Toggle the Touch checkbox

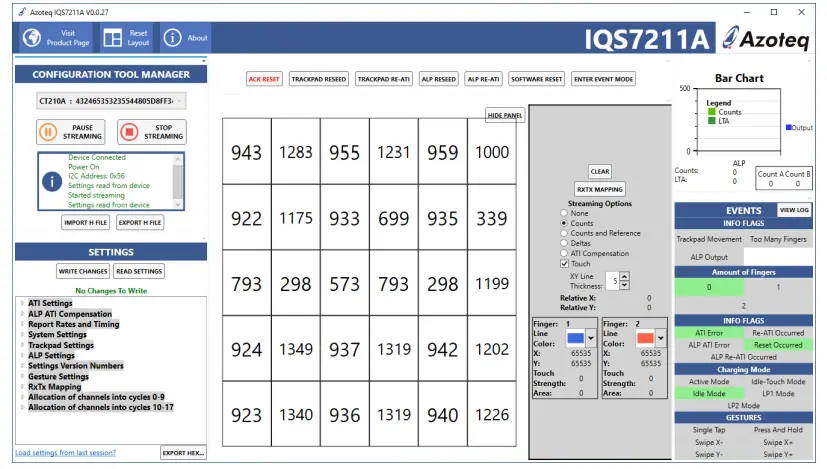tap(564, 264)
